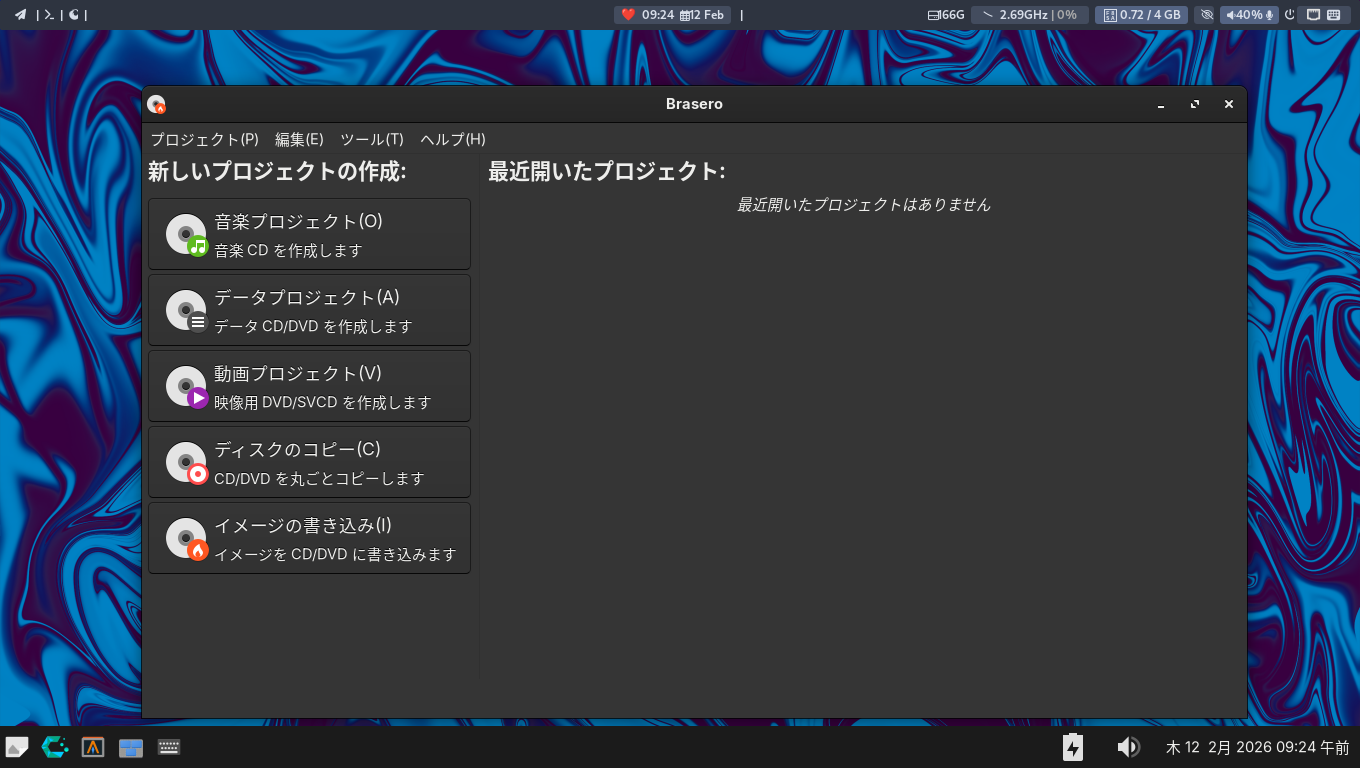Click the speaker volume icon in bottom taskbar
Screen dimensions: 1360x768
1128,747
